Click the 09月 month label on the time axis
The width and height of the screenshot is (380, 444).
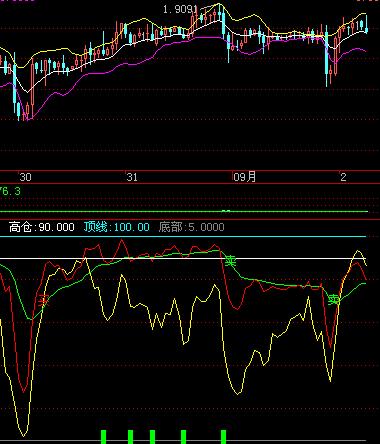244,177
